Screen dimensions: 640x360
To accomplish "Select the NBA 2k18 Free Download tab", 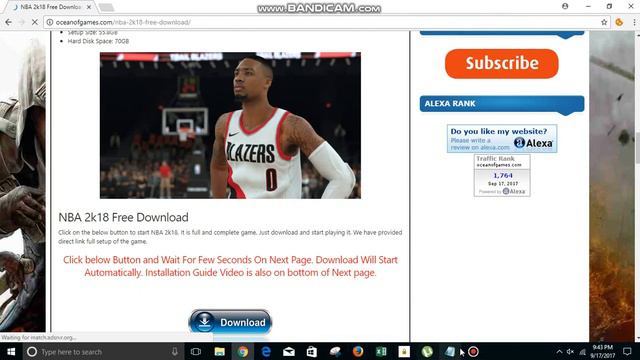I will [50, 7].
